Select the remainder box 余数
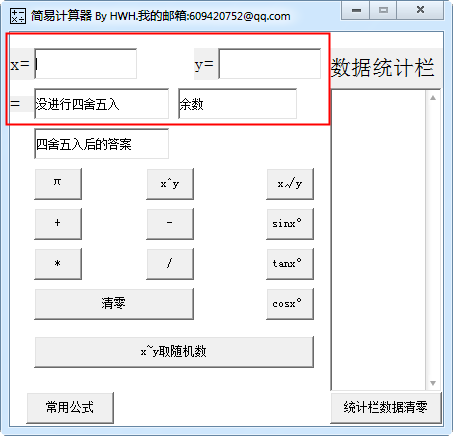Viewport: 453px width, 436px height. coord(238,104)
